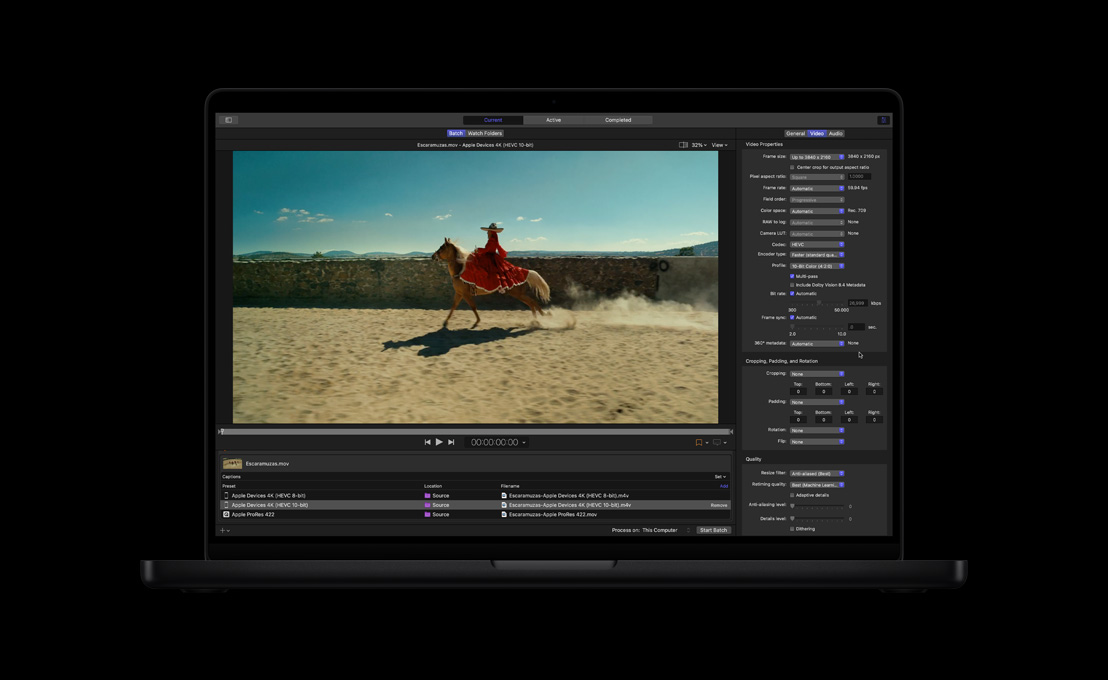The height and width of the screenshot is (680, 1108).
Task: Open the Codec dropdown showing HEVC
Action: tap(816, 244)
